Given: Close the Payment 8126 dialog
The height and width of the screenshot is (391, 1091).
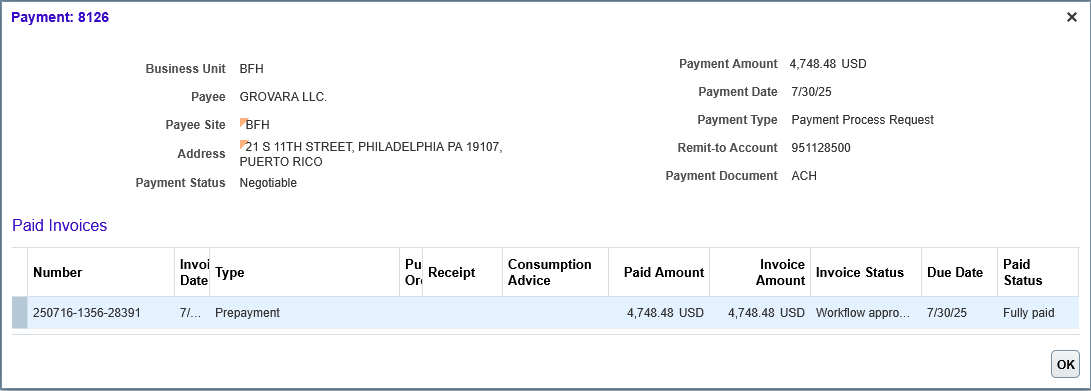Looking at the screenshot, I should tap(1072, 17).
